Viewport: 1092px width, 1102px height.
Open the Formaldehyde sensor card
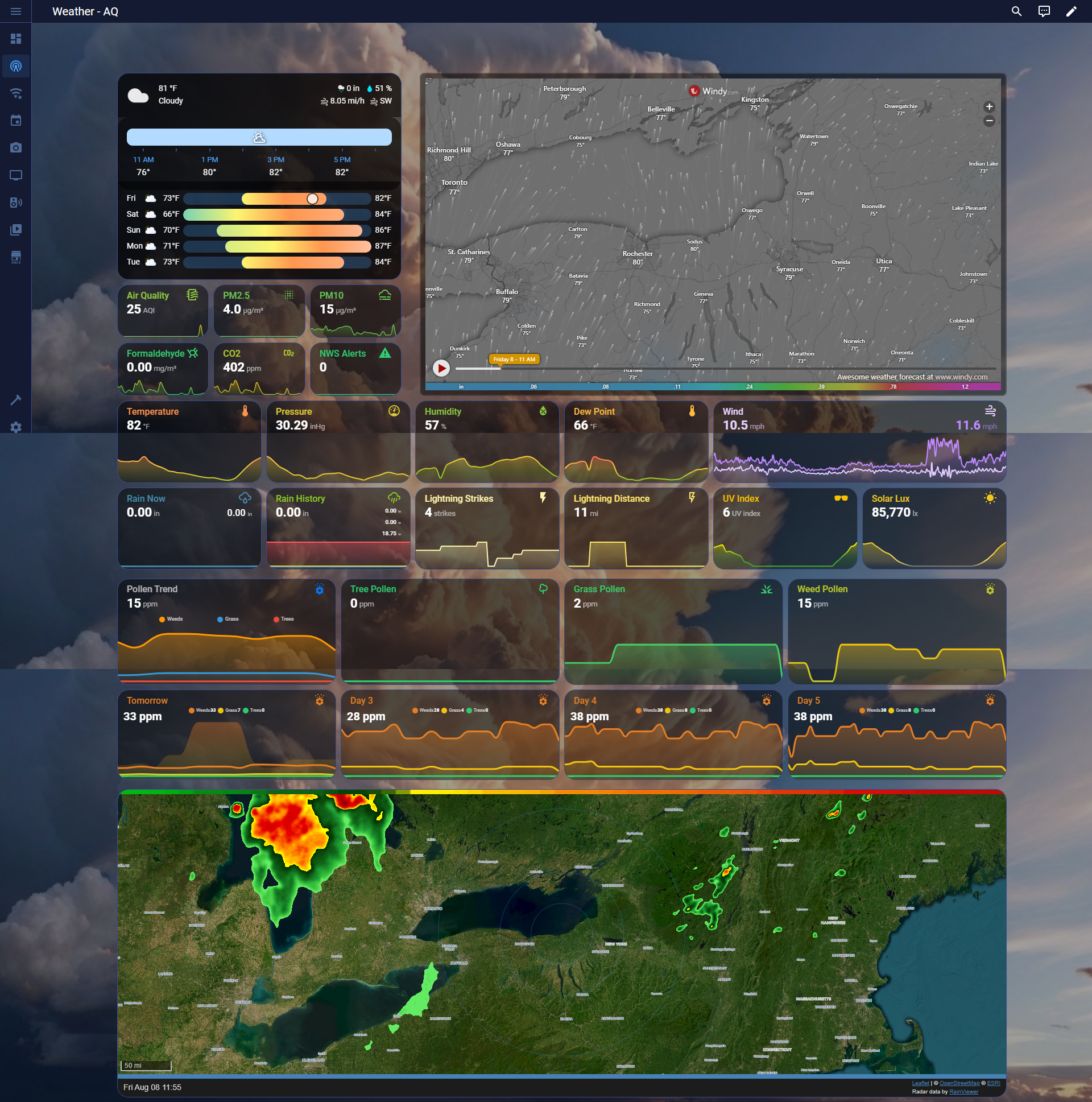[x=163, y=369]
